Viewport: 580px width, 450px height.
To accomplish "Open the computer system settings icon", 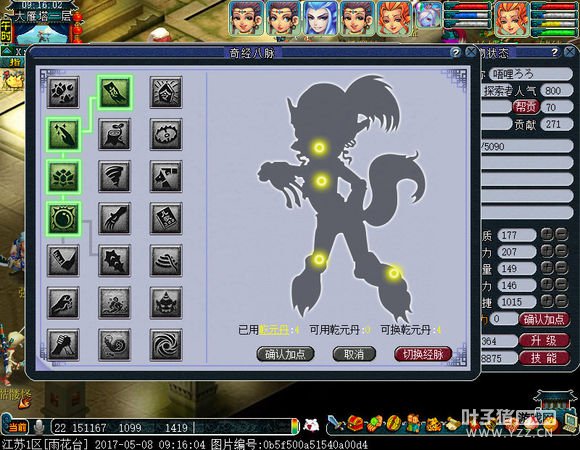I will pyautogui.click(x=570, y=423).
